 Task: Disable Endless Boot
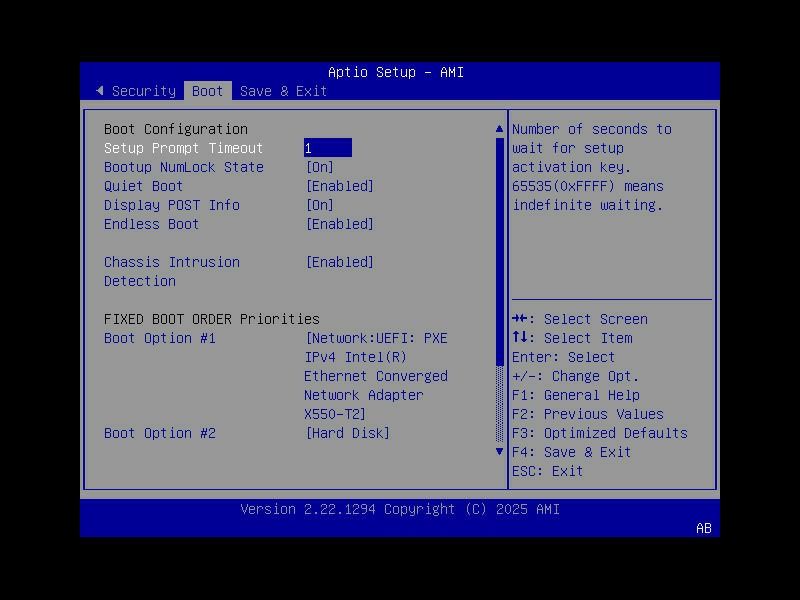(x=340, y=223)
